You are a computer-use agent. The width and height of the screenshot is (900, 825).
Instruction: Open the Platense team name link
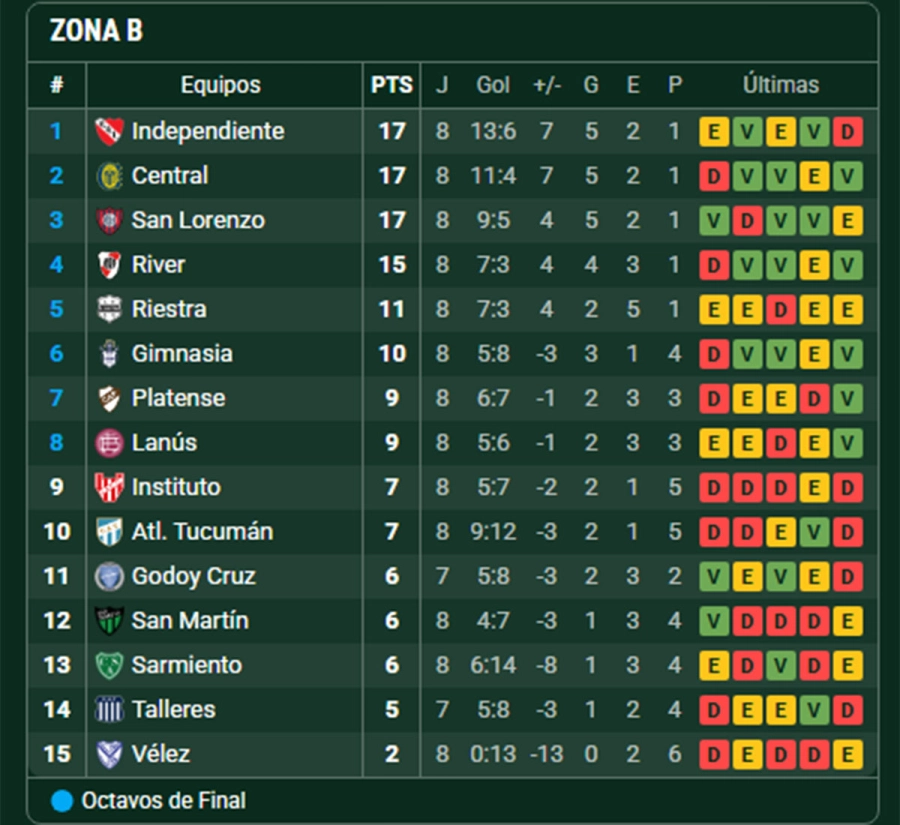tap(178, 398)
